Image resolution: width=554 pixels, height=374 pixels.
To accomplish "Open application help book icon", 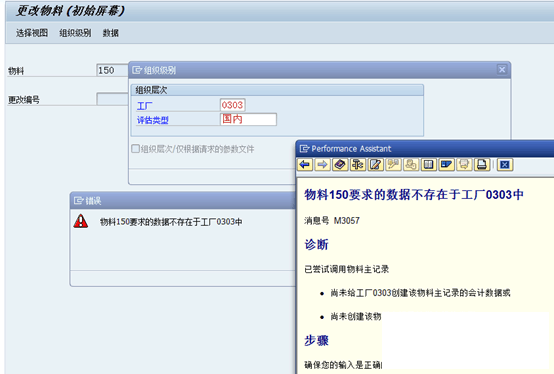I will pyautogui.click(x=340, y=165).
